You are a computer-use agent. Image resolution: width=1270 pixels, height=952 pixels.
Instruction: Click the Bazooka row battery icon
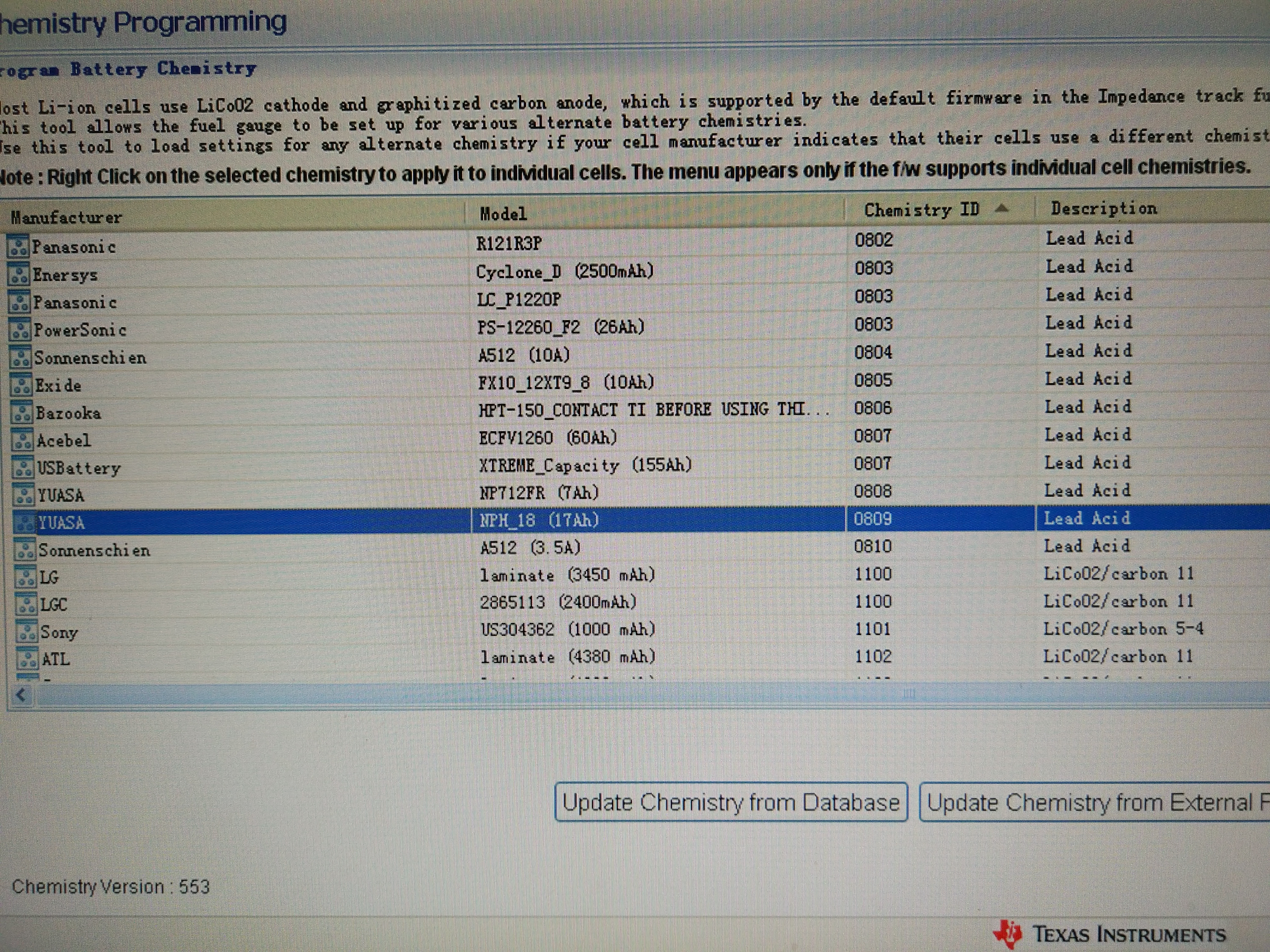(22, 413)
